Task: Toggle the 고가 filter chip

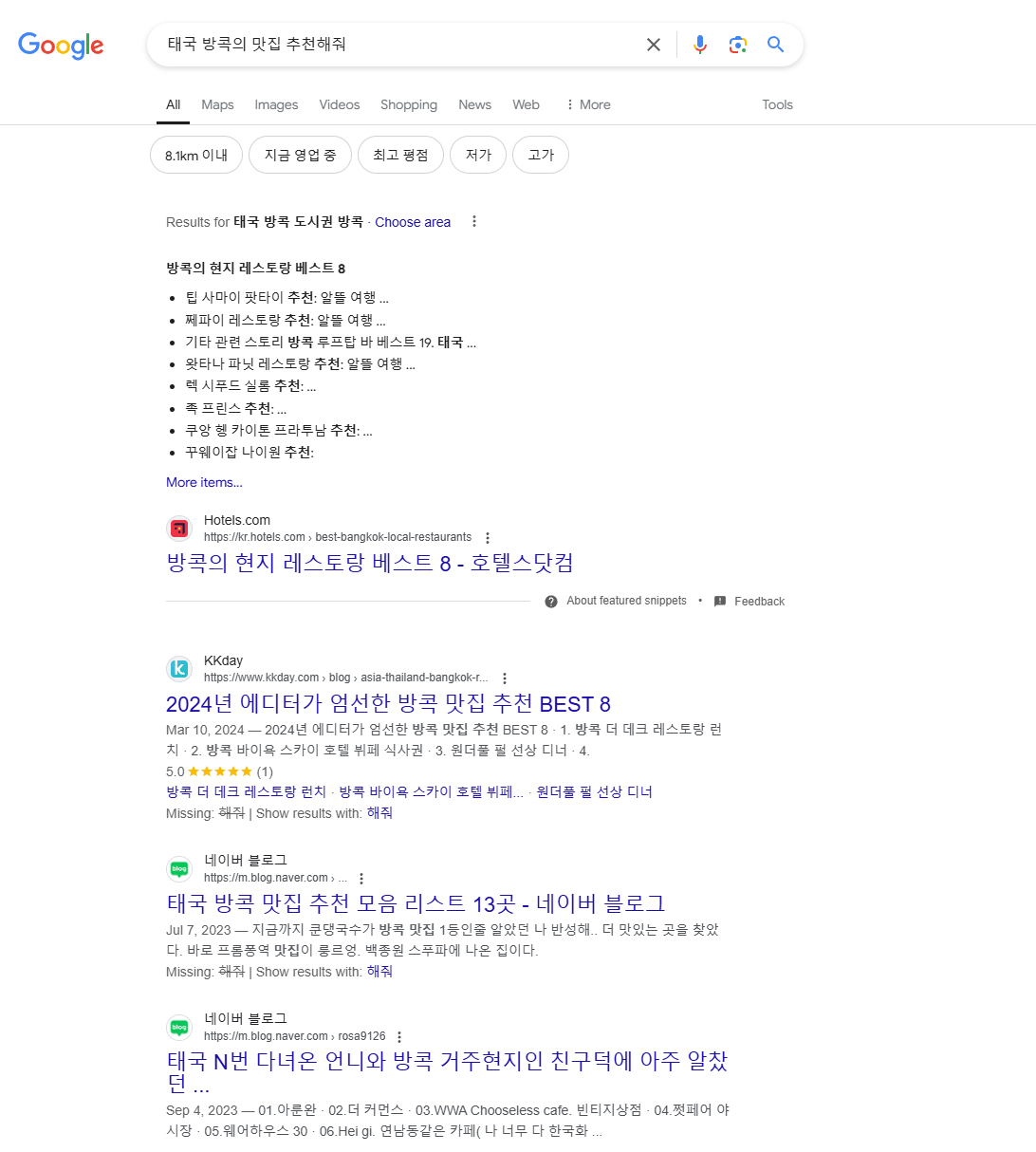Action: (541, 156)
